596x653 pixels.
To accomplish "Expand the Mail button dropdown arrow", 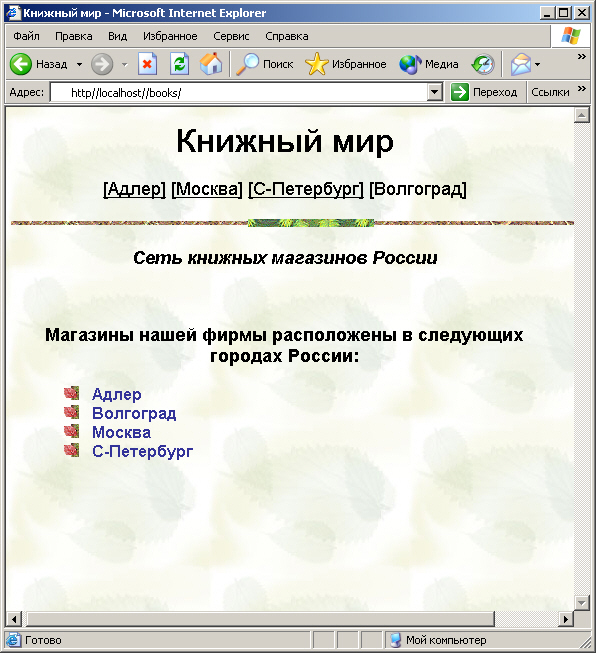I will click(537, 65).
